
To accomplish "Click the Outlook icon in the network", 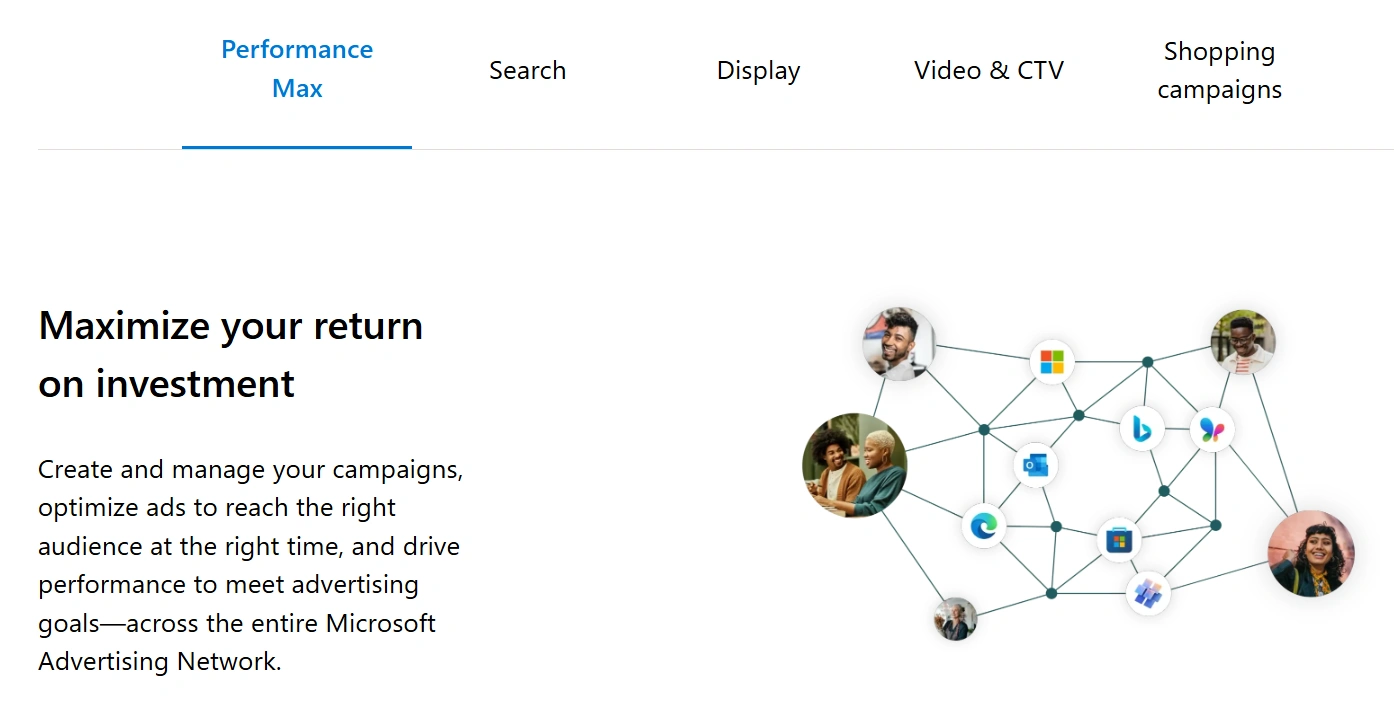I will pos(1035,466).
